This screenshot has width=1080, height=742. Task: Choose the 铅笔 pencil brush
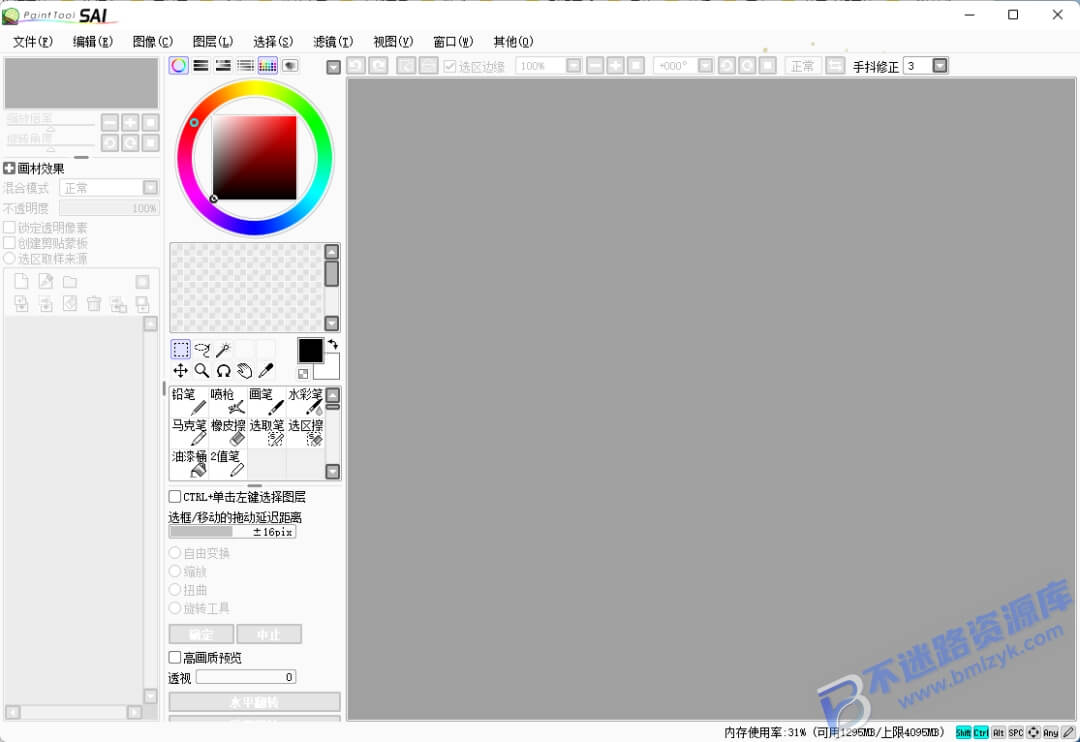coord(189,401)
